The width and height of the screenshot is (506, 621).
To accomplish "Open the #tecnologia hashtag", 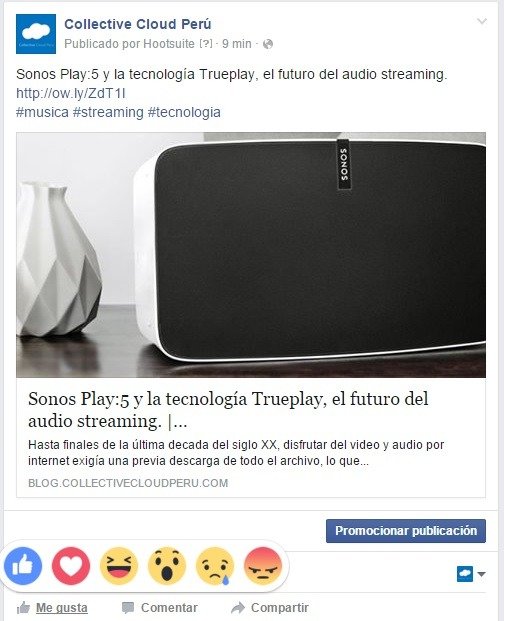I will pyautogui.click(x=184, y=112).
